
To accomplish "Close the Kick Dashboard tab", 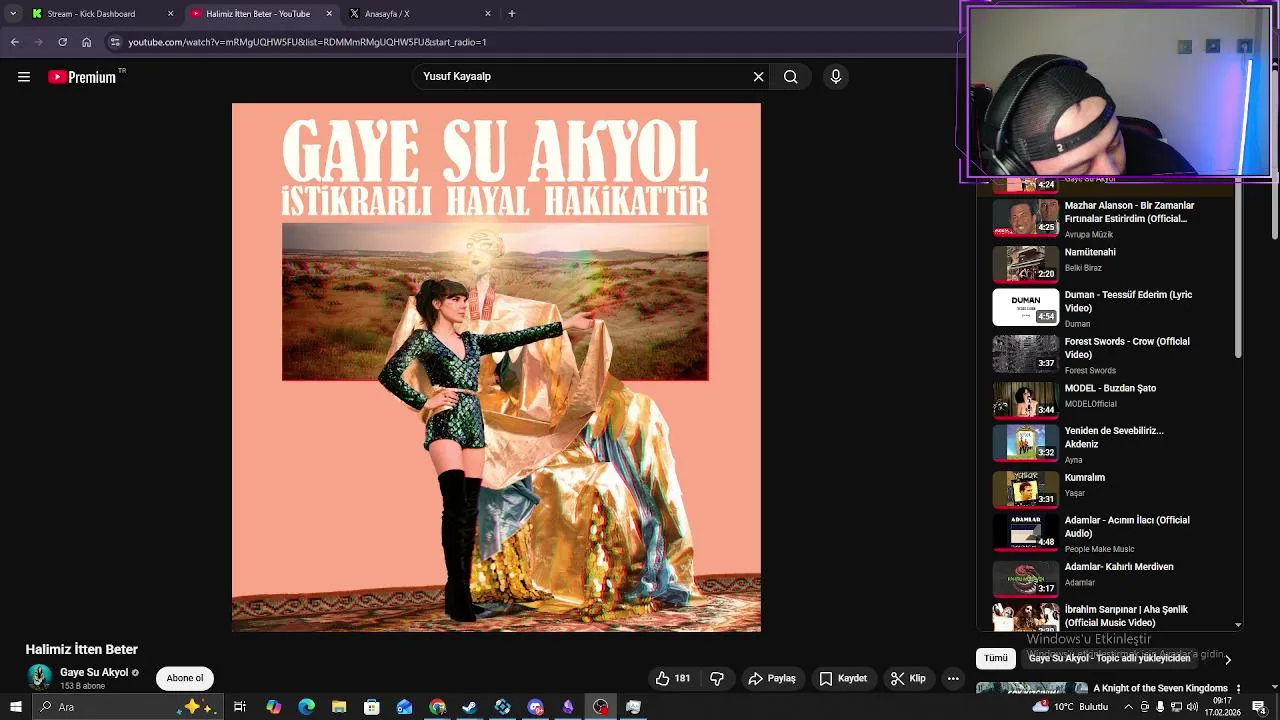I will click(x=170, y=14).
